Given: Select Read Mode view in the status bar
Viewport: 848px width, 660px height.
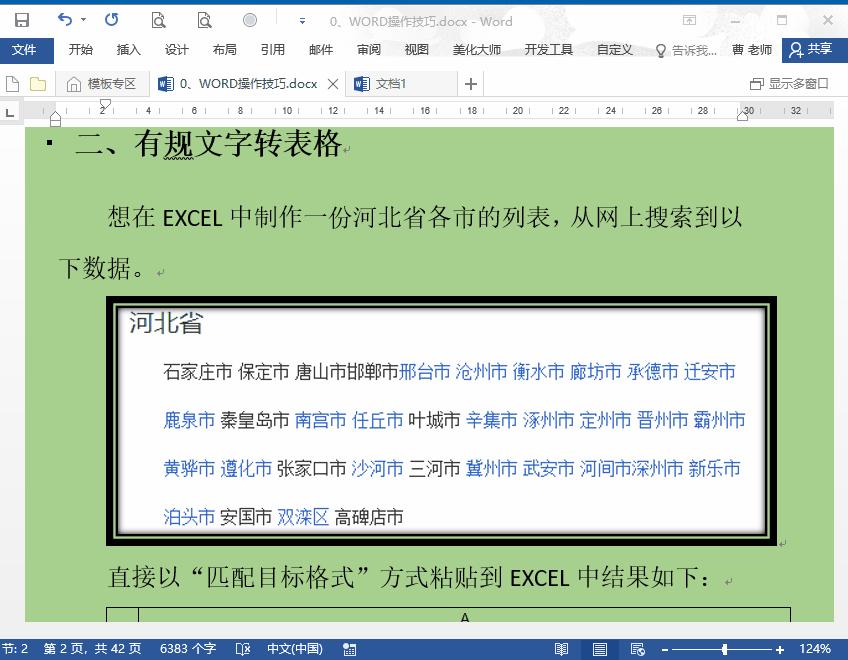Looking at the screenshot, I should coord(562,648).
